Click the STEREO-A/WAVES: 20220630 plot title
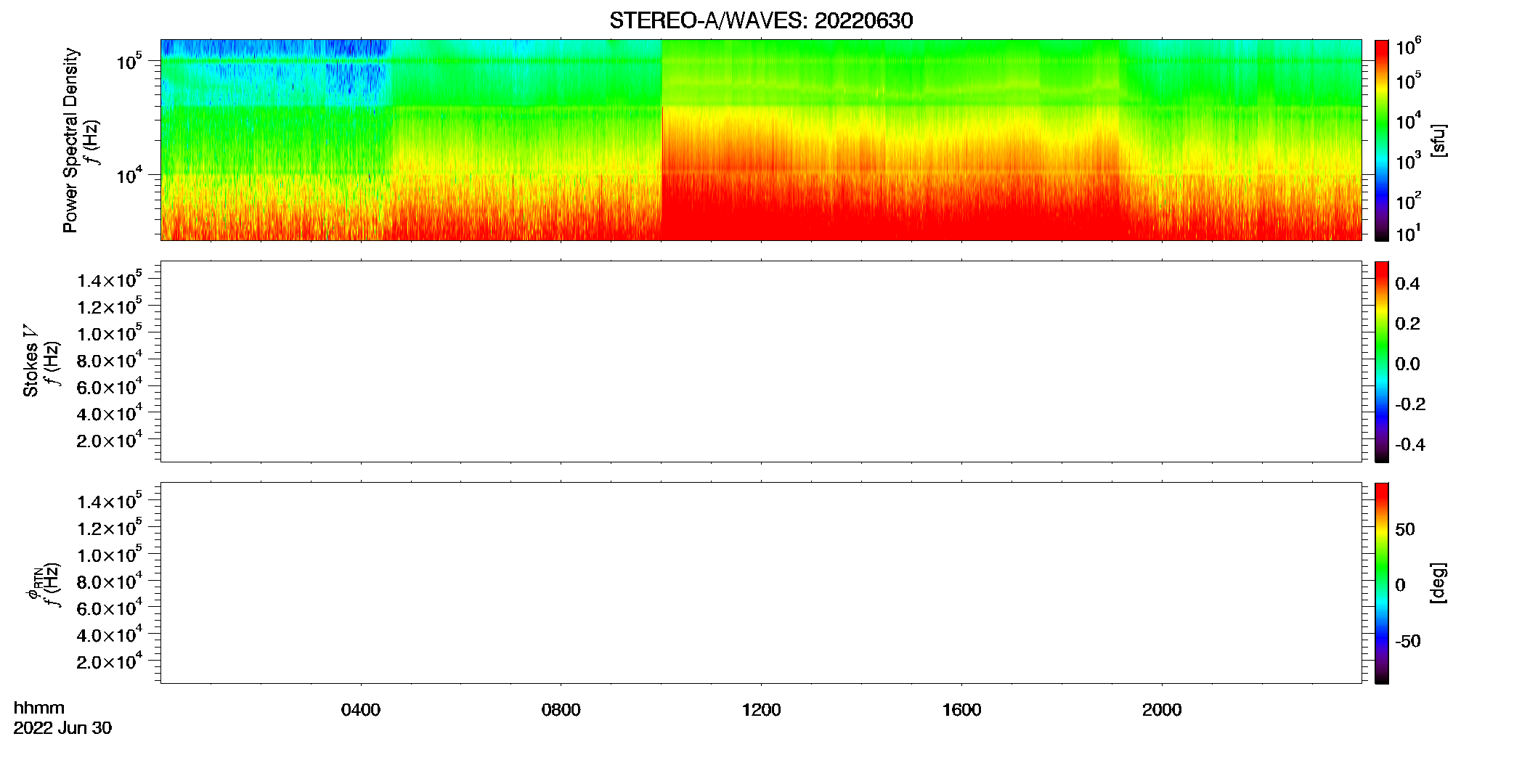Viewport: 1522px width, 784px height. coord(761,20)
